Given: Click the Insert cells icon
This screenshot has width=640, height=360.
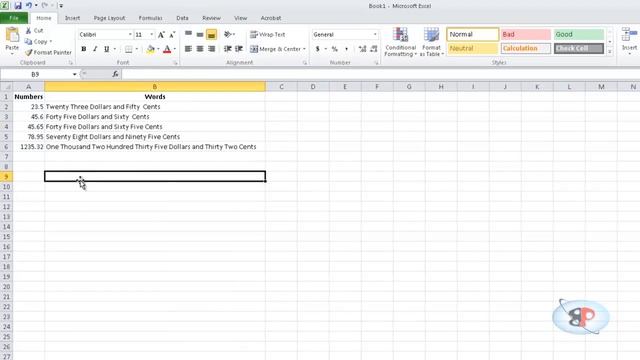Looking at the screenshot, I should (x=629, y=35).
